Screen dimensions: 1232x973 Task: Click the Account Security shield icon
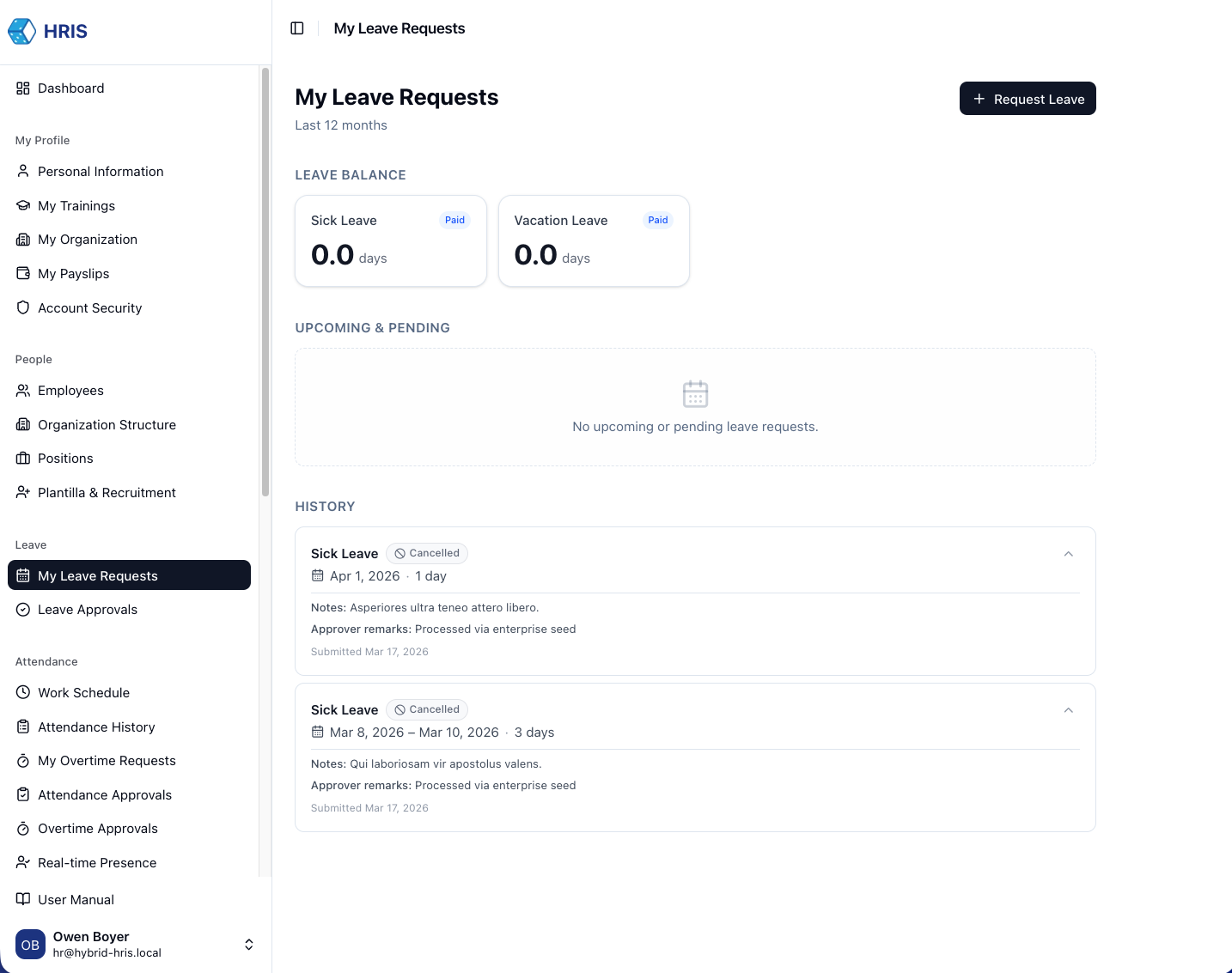23,308
